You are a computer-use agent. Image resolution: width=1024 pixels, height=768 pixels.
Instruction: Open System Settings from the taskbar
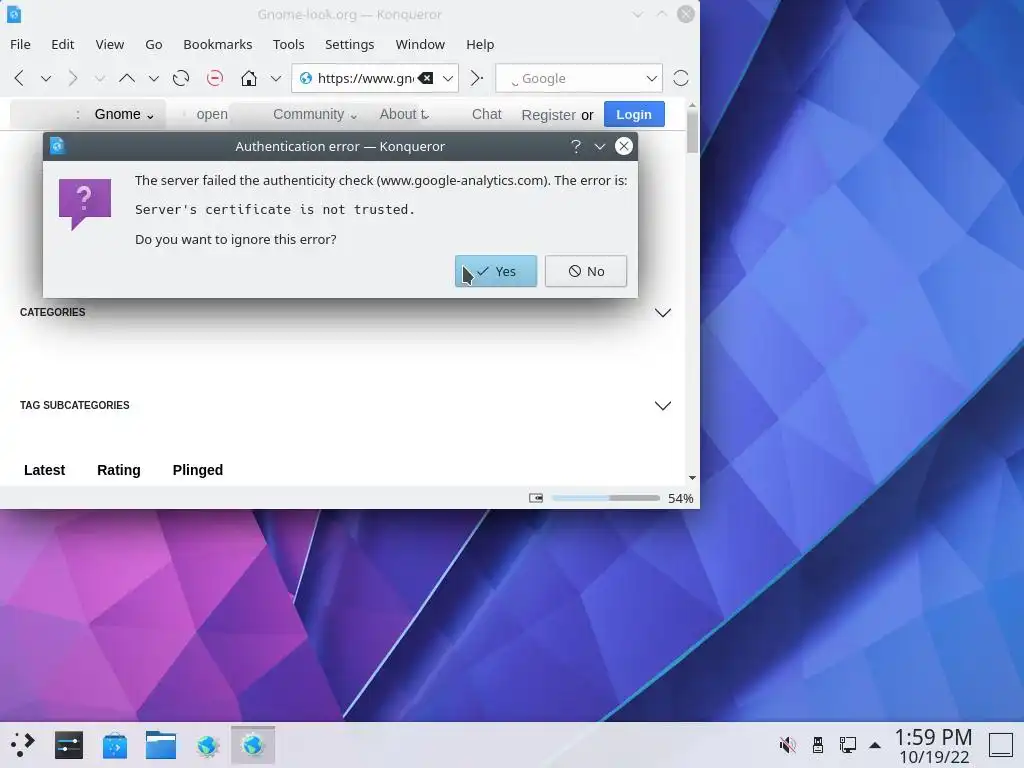(69, 744)
